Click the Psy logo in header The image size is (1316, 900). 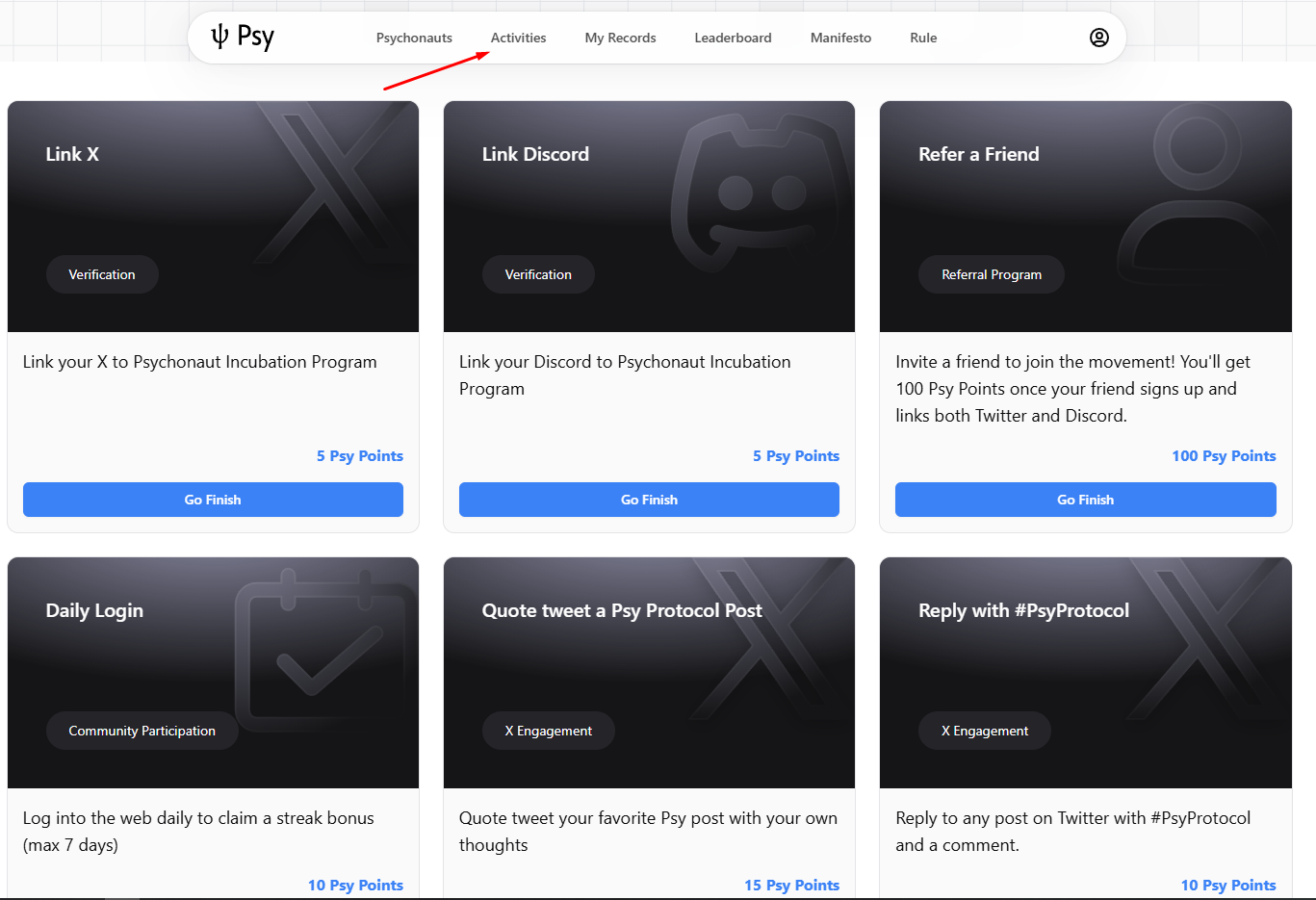243,38
